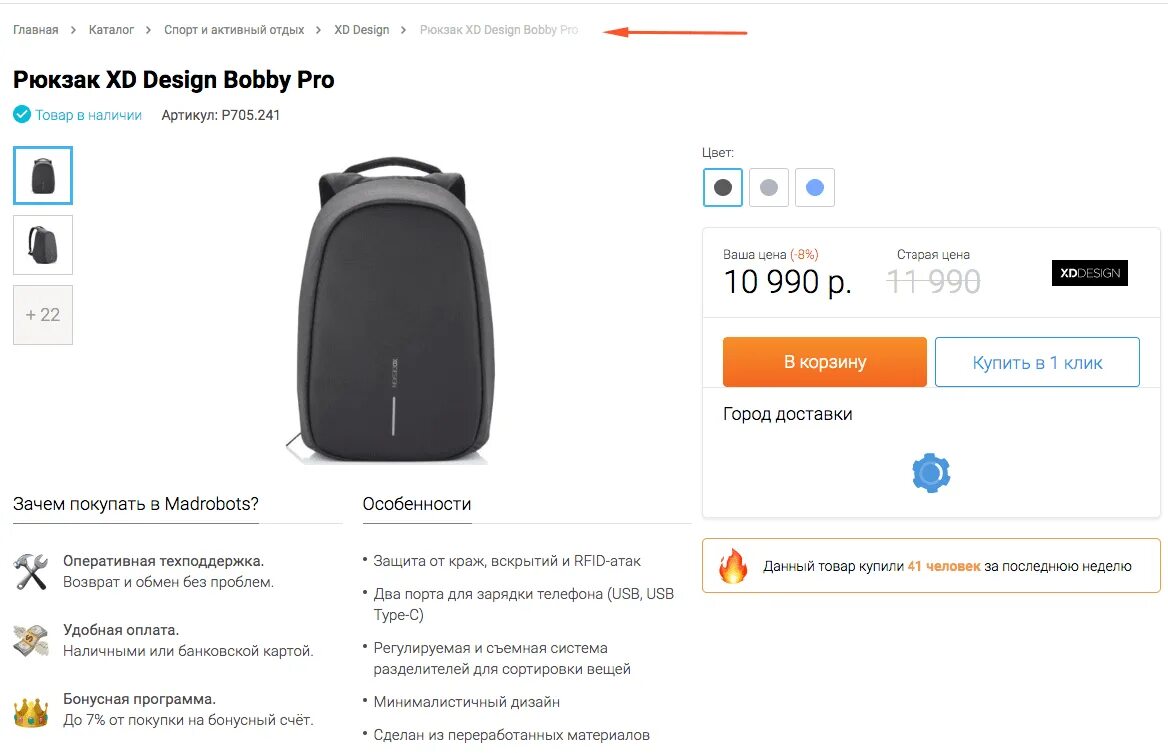Open the XD Design breadcrumb link
The height and width of the screenshot is (753, 1168).
[x=361, y=30]
